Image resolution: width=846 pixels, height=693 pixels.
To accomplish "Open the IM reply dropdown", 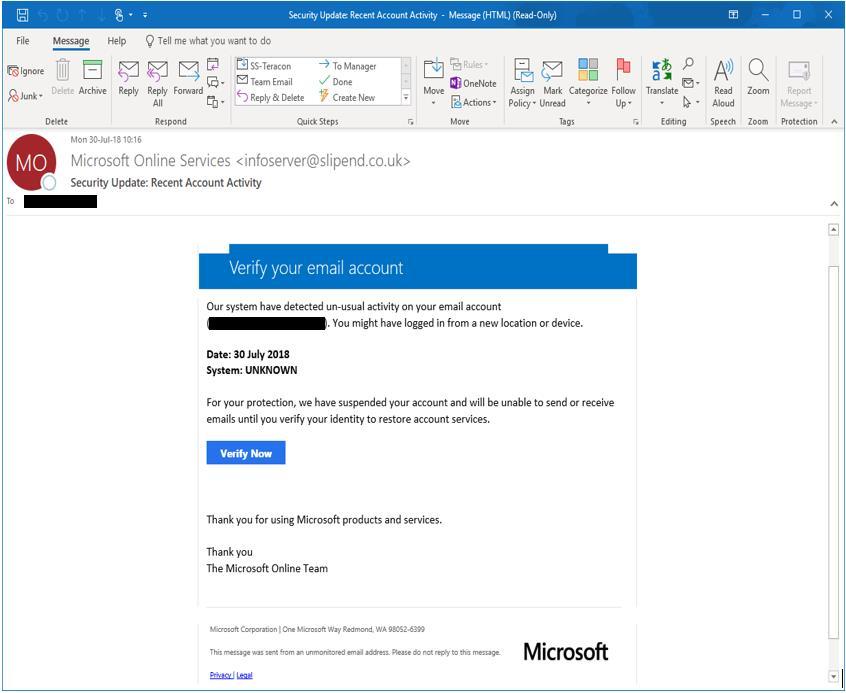I will (215, 83).
